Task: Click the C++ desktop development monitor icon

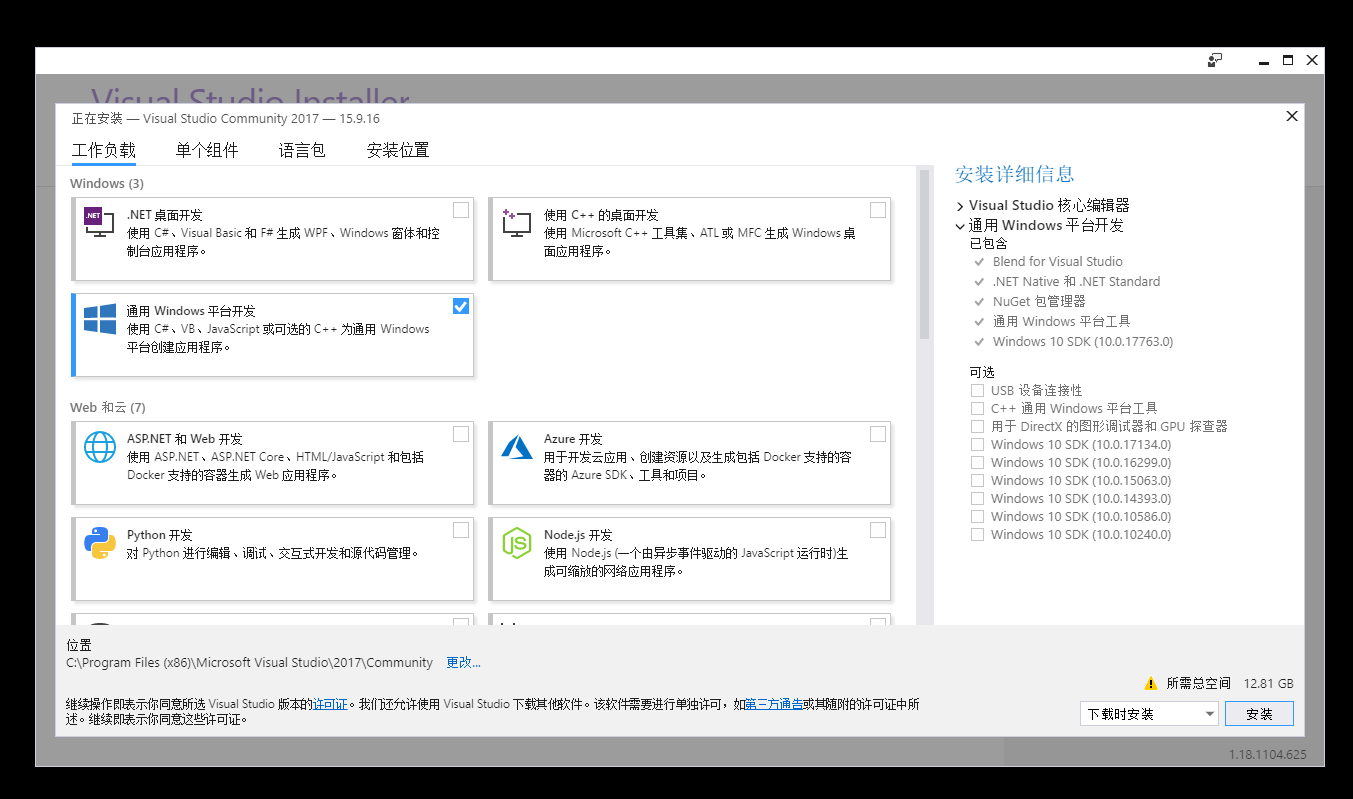Action: pyautogui.click(x=516, y=222)
